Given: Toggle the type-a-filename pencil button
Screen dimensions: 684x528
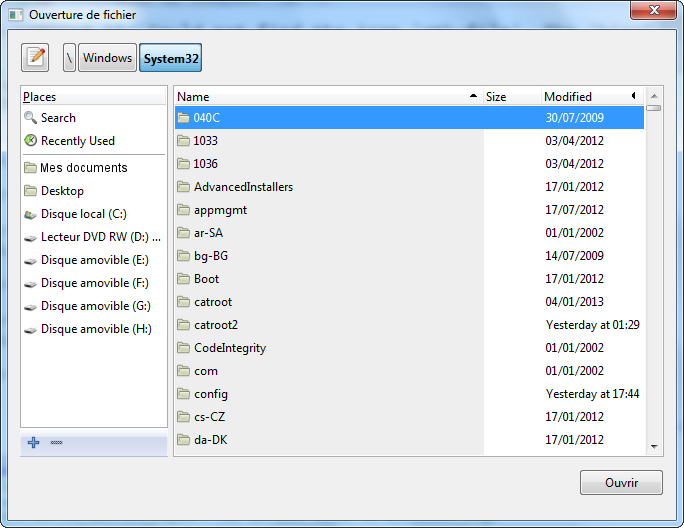Looking at the screenshot, I should [x=36, y=58].
